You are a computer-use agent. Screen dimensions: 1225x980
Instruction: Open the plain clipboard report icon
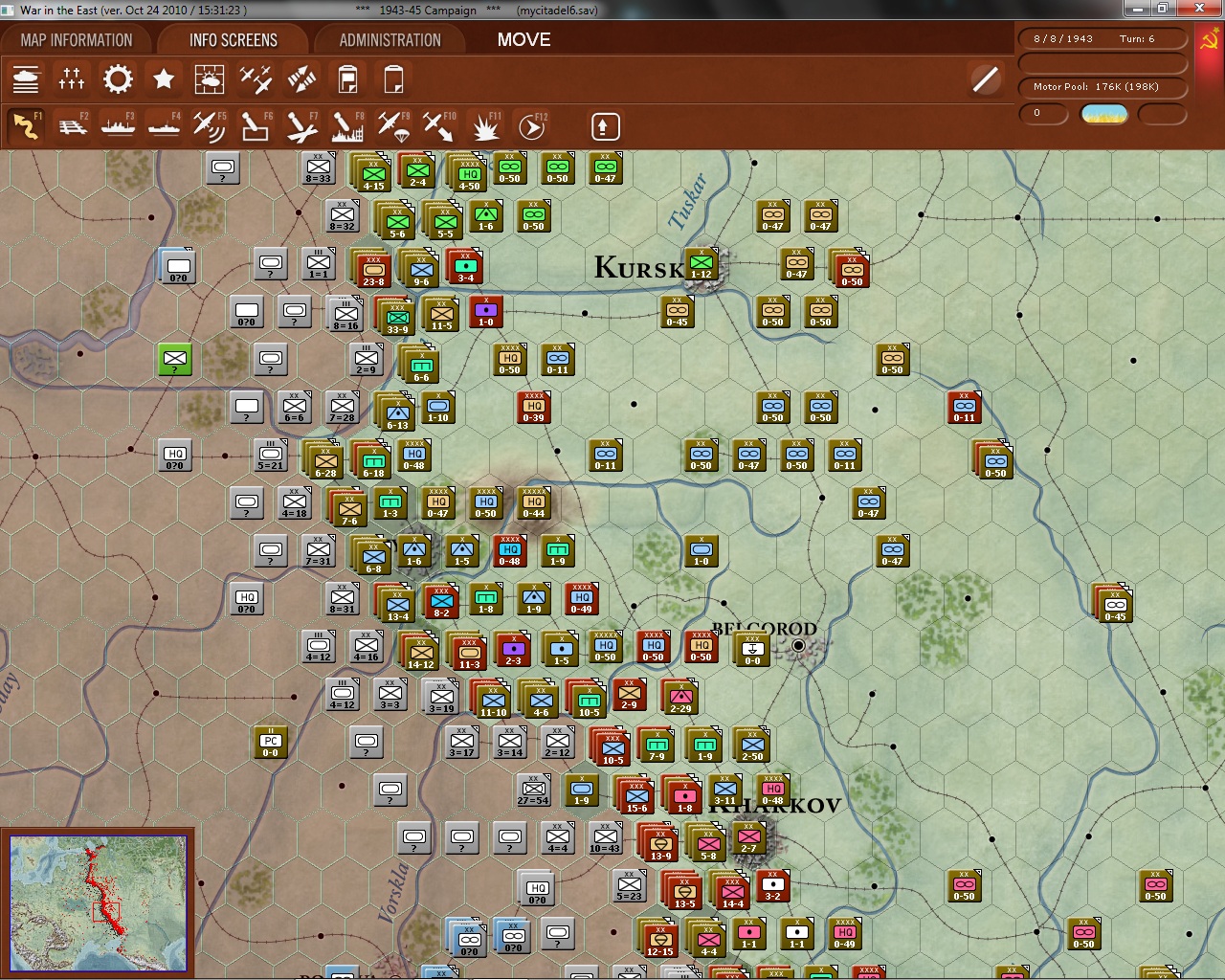[x=393, y=79]
